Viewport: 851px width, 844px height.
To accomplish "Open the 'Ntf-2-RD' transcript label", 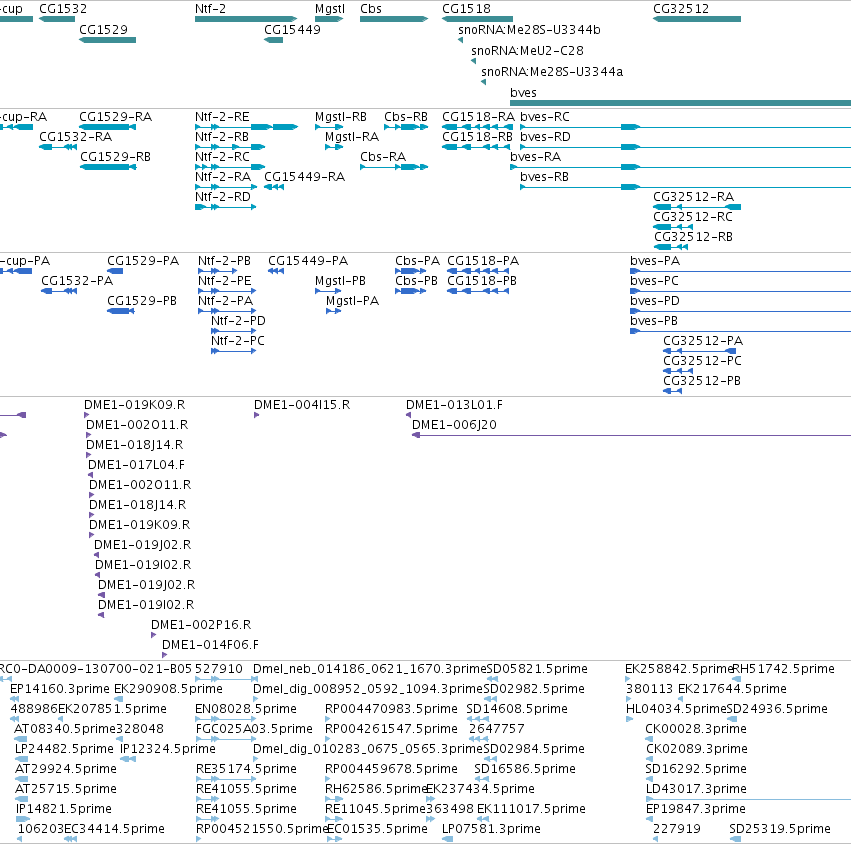I will (223, 196).
